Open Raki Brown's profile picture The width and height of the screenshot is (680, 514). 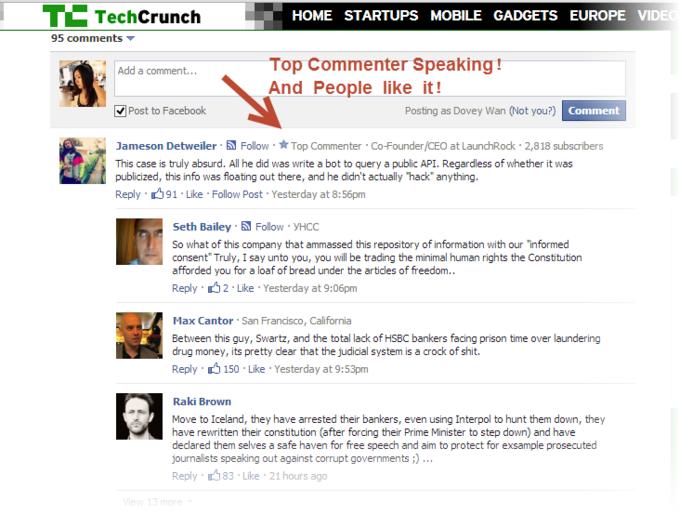139,416
